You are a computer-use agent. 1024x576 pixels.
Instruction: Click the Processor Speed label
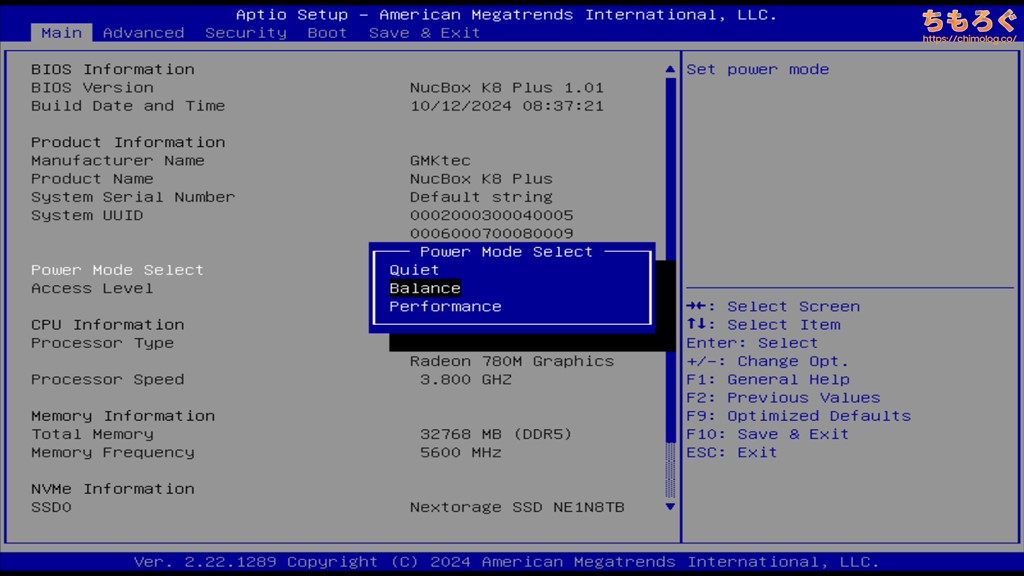(108, 379)
